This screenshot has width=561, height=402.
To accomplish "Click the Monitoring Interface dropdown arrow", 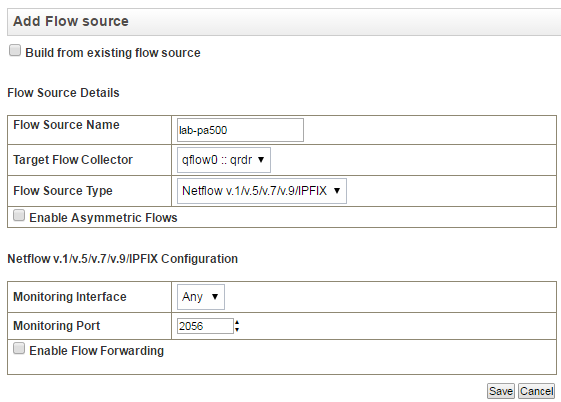I will click(x=215, y=297).
